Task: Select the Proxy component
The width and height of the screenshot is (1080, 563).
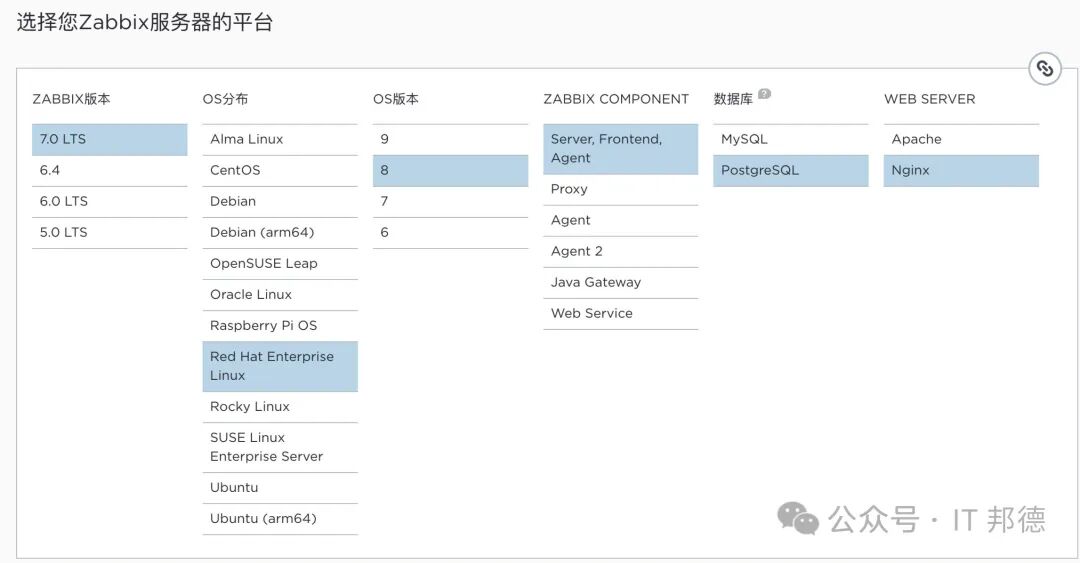Action: pos(621,190)
